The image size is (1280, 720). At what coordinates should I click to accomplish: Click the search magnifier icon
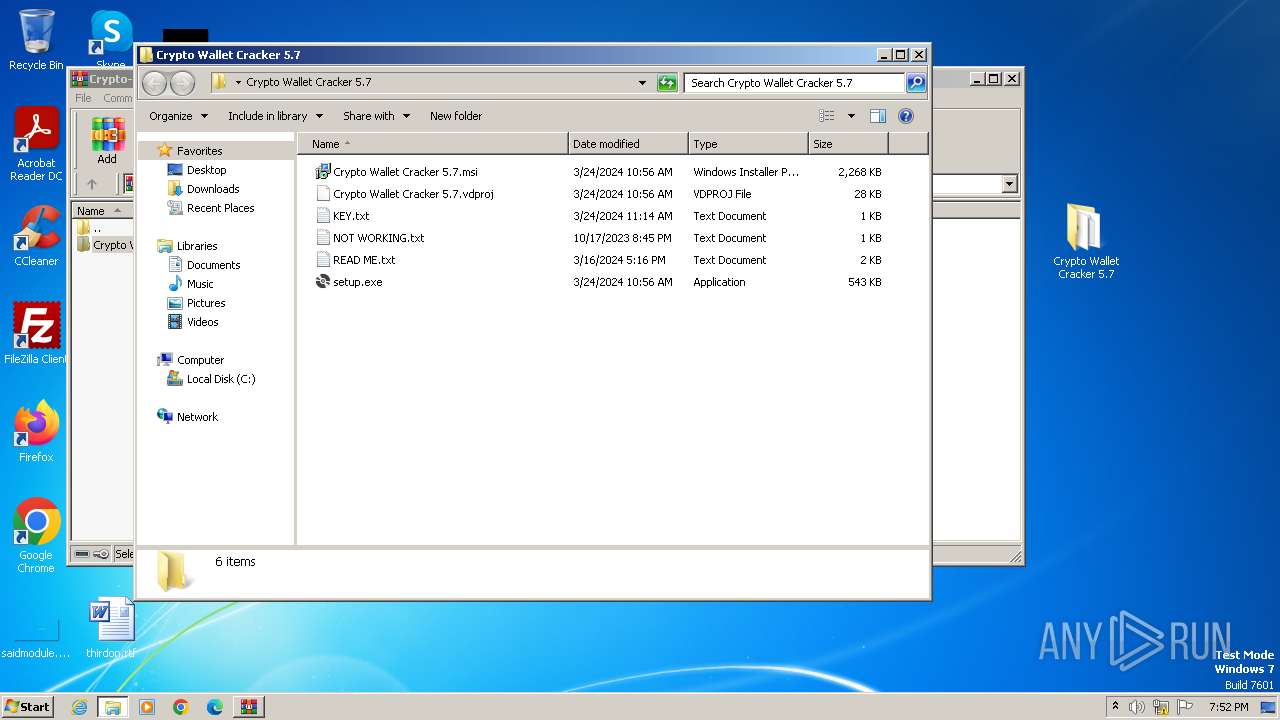915,83
